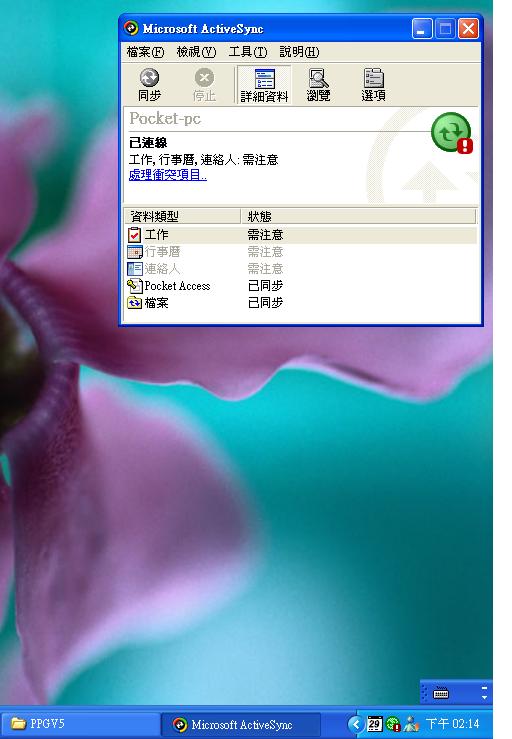Click the messenger person tray icon
Screen dimensions: 512x739
pyautogui.click(x=412, y=724)
